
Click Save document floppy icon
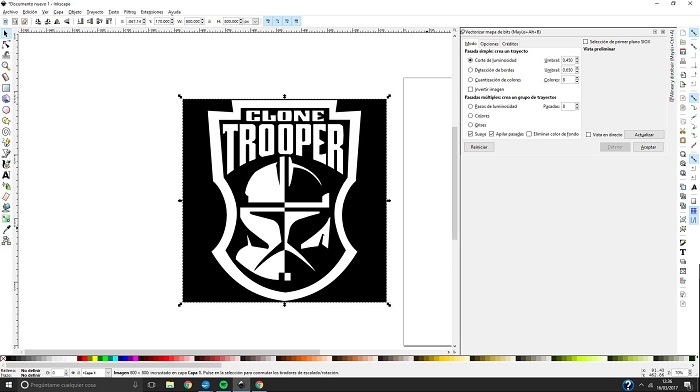click(x=683, y=52)
